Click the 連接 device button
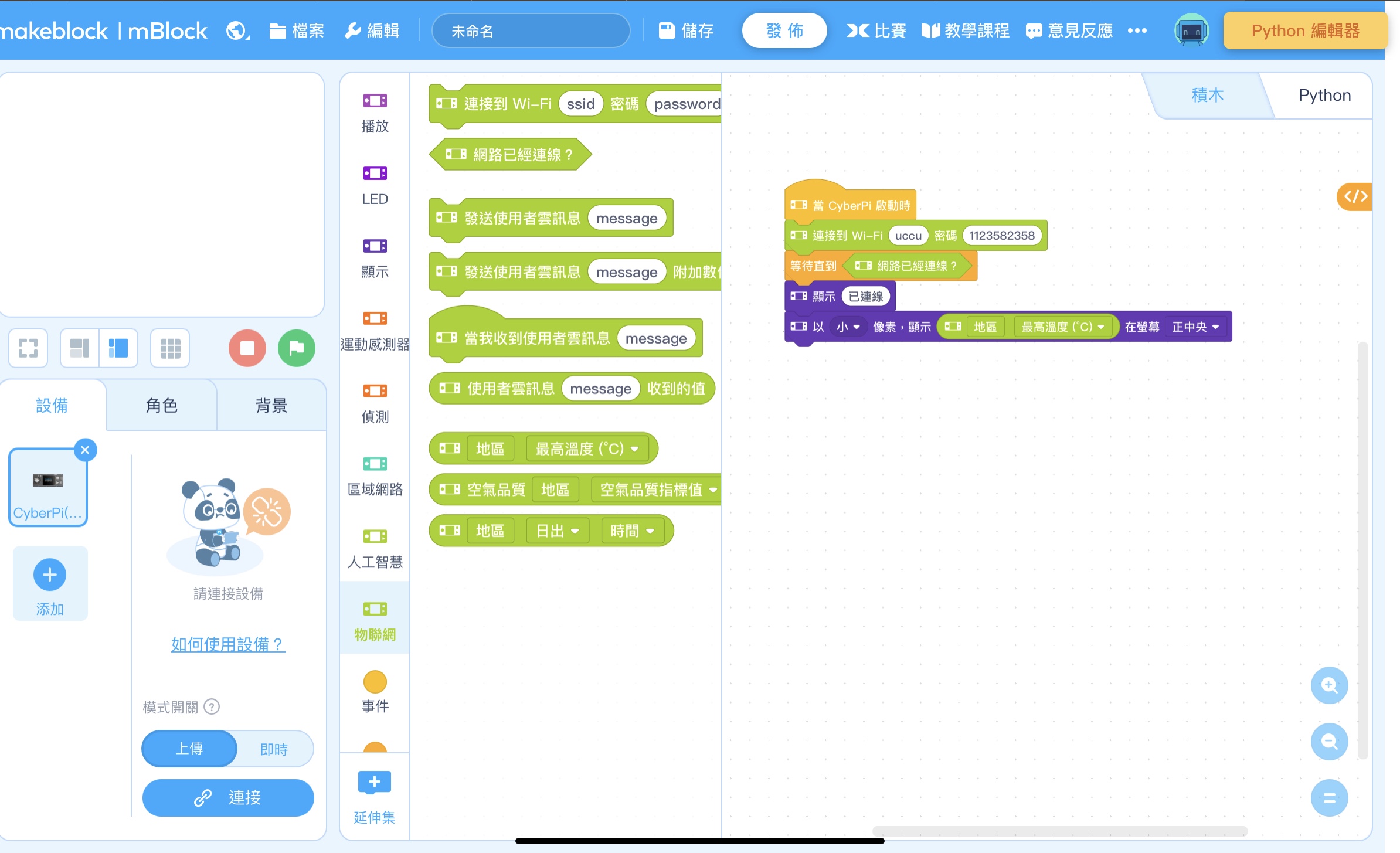The image size is (1400, 853). [x=227, y=797]
